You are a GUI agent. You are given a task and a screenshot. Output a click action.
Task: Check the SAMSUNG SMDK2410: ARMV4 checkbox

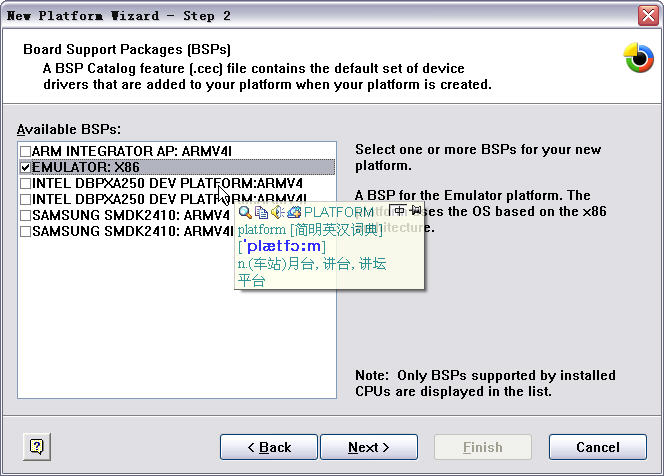25,215
